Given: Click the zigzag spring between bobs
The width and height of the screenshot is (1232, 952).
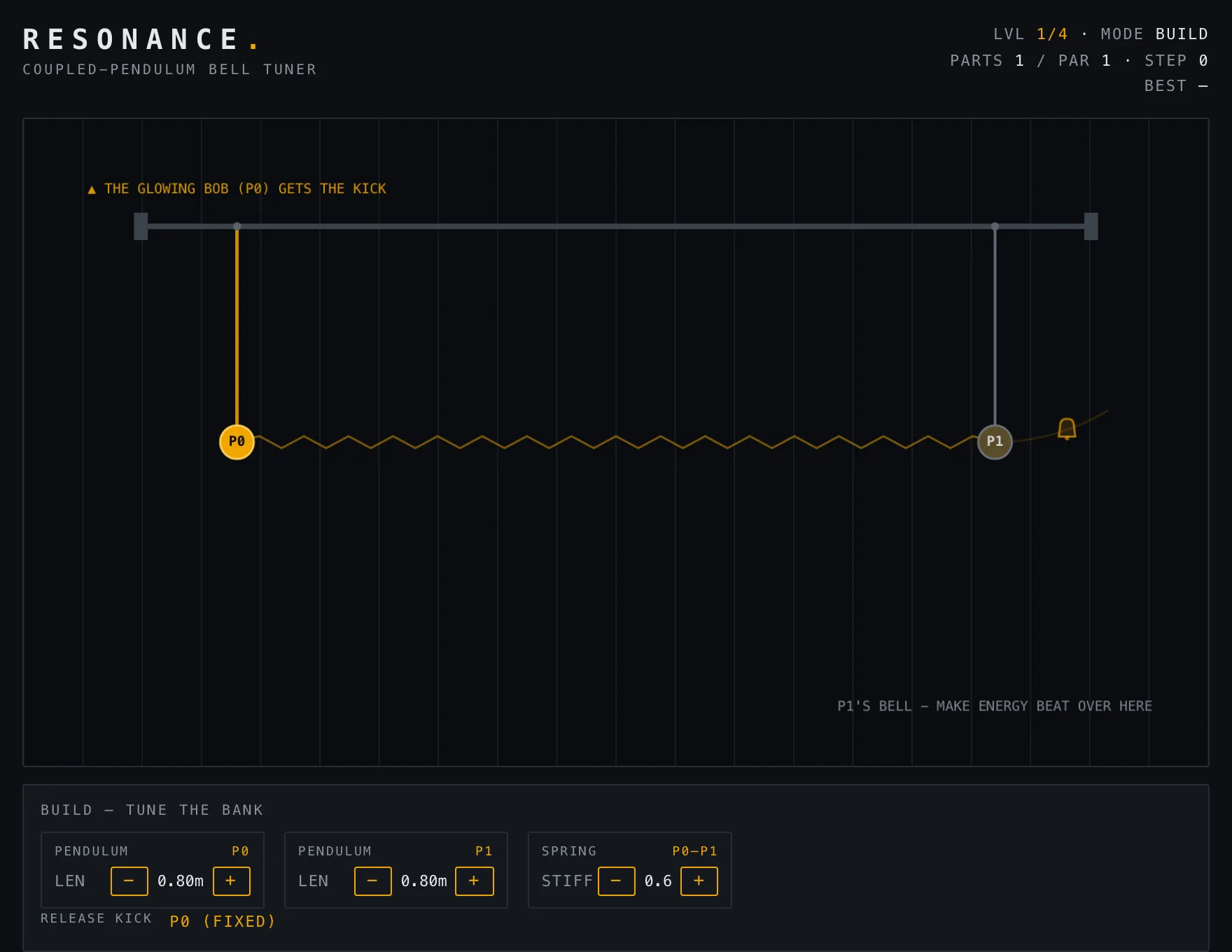Looking at the screenshot, I should [x=616, y=442].
